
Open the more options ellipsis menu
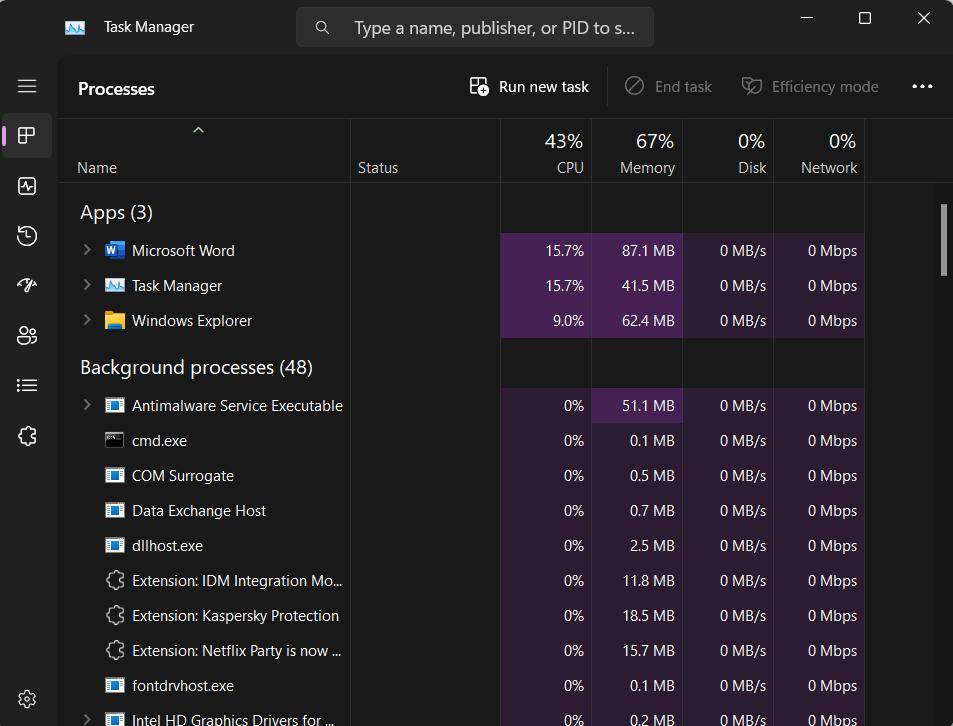921,86
